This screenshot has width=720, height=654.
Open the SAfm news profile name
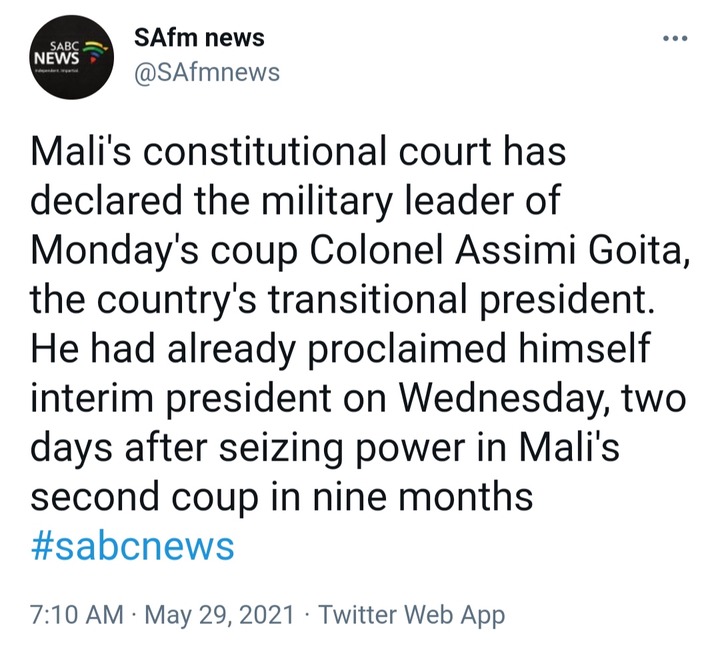199,38
